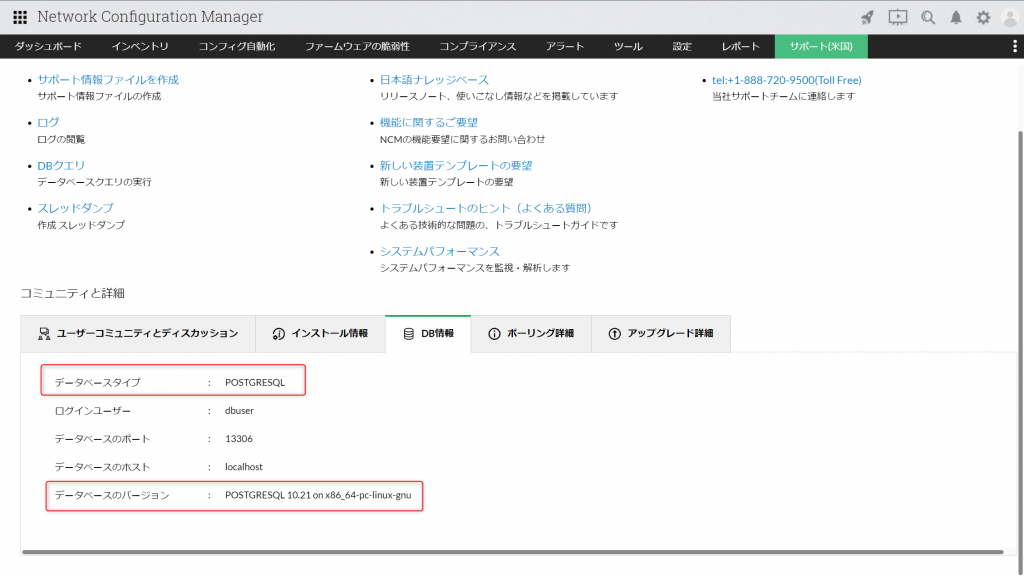This screenshot has width=1024, height=576.
Task: Open the コンフィグ自動化 menu
Action: point(236,46)
